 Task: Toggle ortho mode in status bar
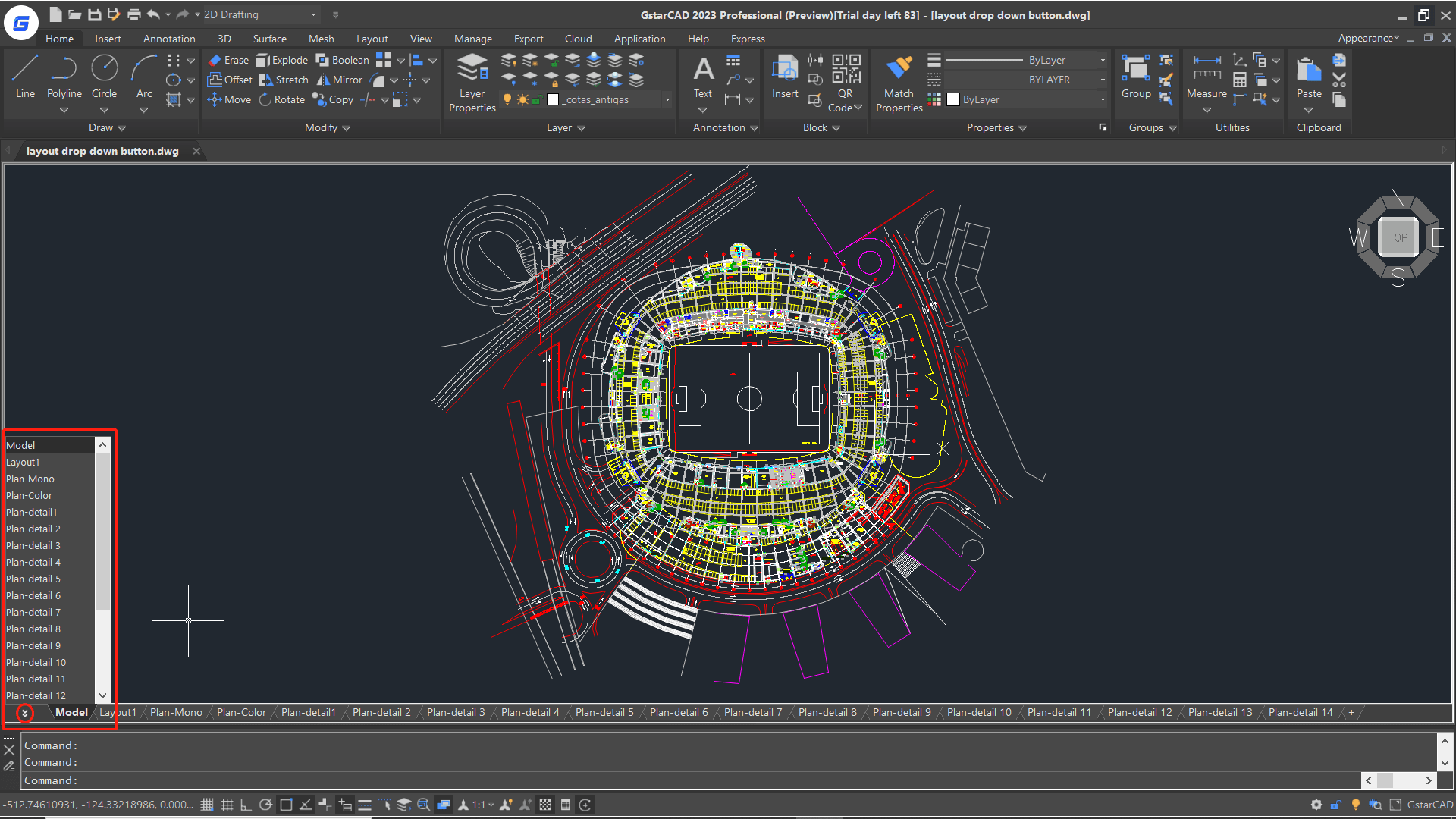[x=246, y=805]
